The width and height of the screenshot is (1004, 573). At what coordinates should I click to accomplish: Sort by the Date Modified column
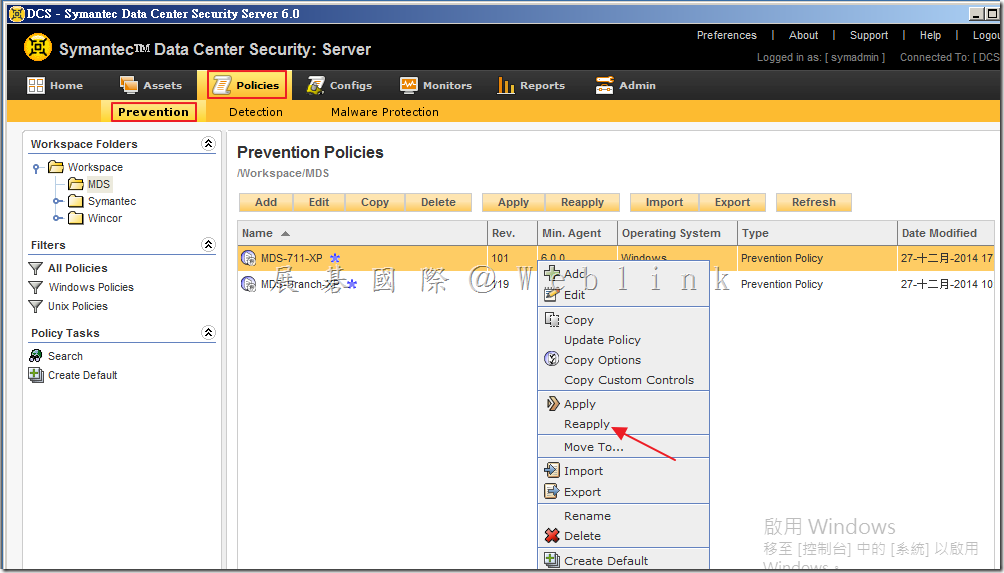(x=946, y=233)
